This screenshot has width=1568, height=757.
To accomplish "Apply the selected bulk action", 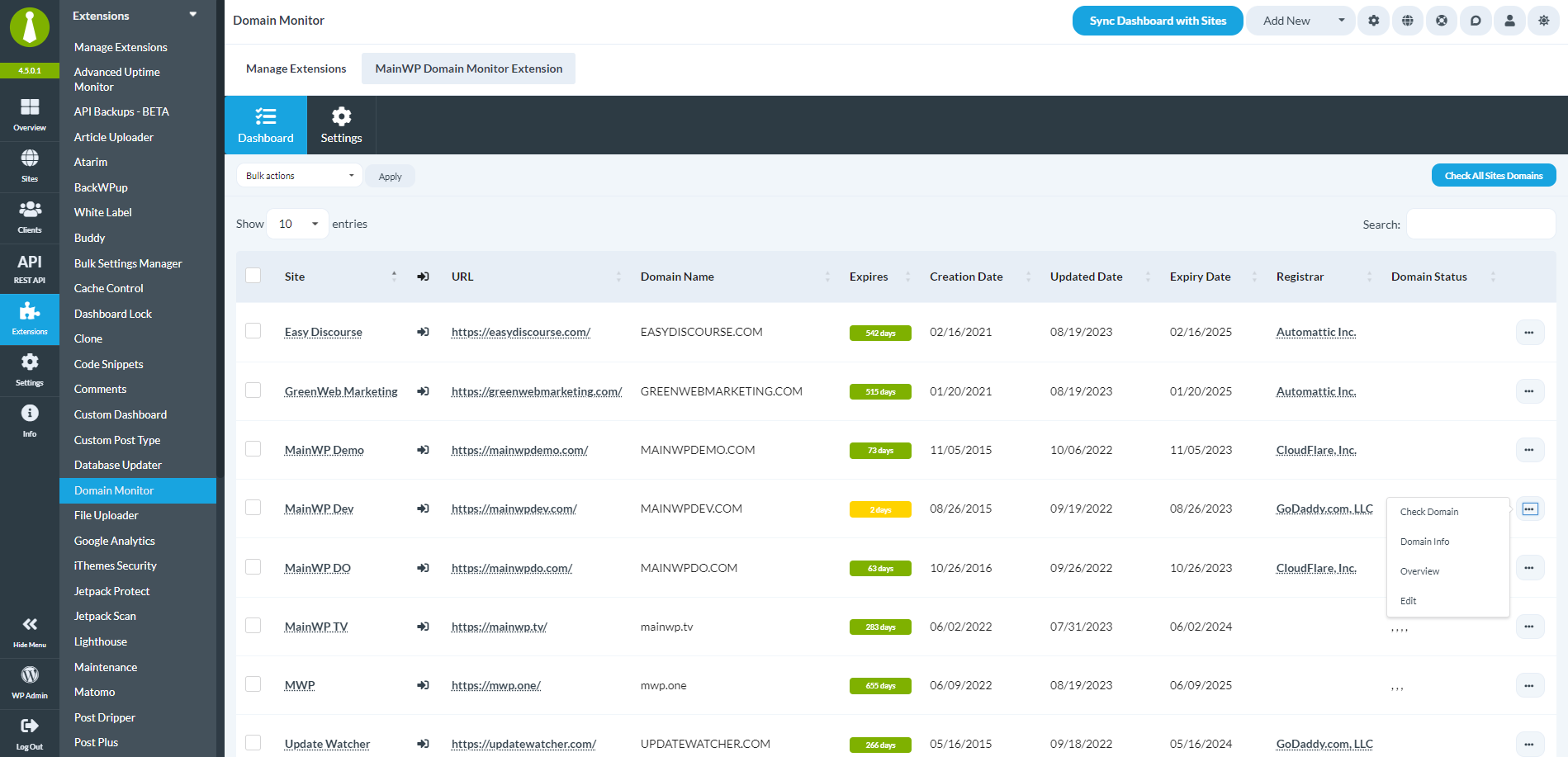I will [391, 177].
